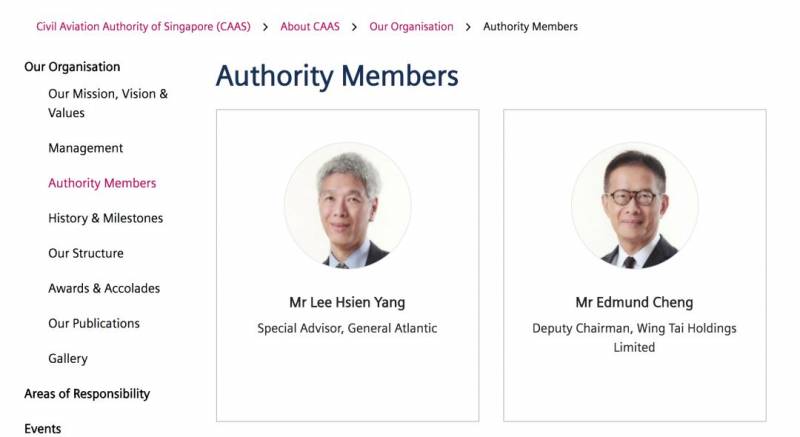Open the Events sidebar section
This screenshot has height=437, width=800.
43,428
